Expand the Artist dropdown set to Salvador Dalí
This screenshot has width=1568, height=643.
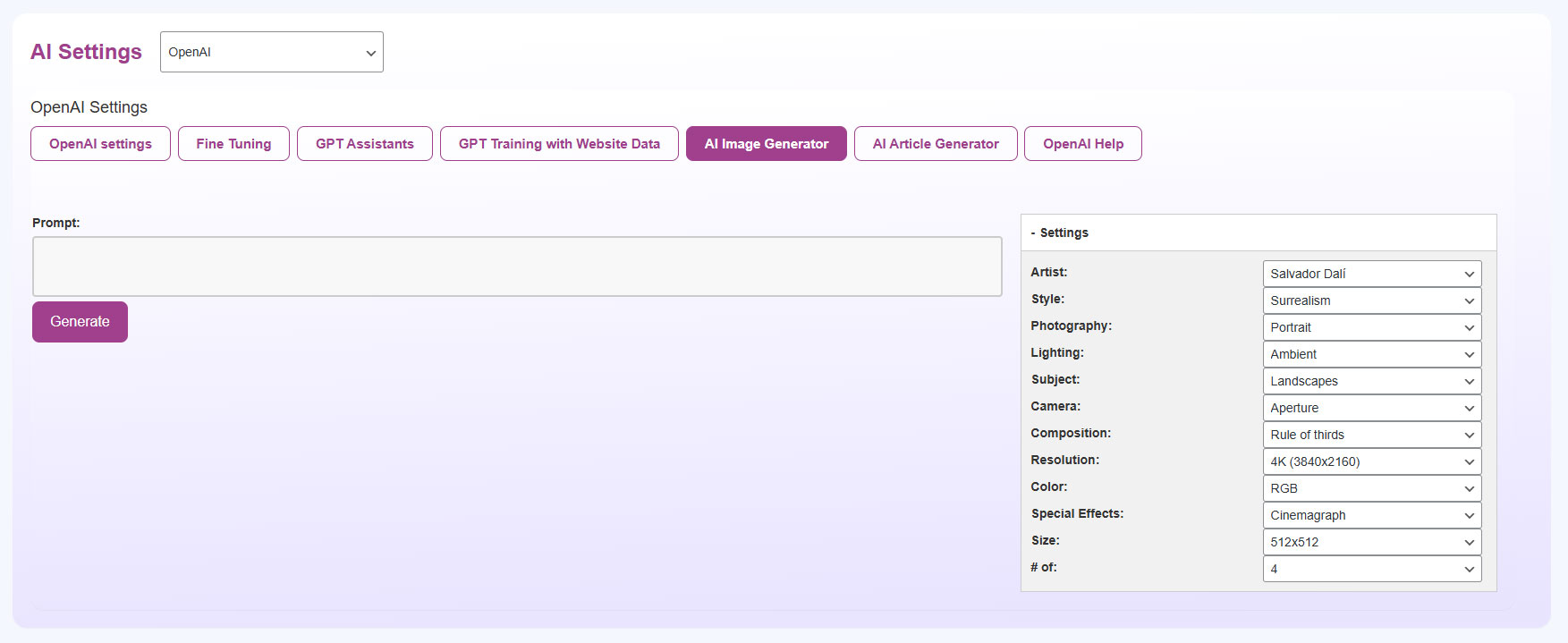pyautogui.click(x=1371, y=274)
